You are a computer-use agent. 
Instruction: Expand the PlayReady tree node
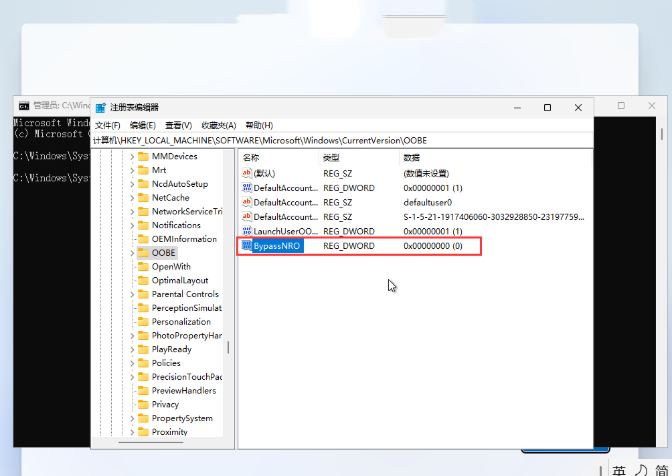pos(132,350)
